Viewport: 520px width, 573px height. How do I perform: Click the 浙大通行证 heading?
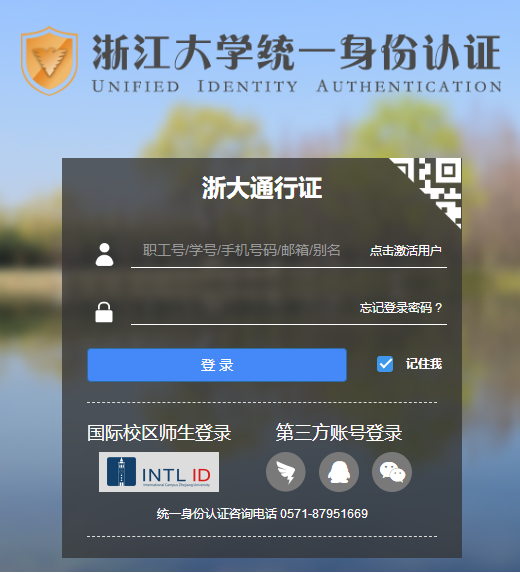tap(262, 188)
